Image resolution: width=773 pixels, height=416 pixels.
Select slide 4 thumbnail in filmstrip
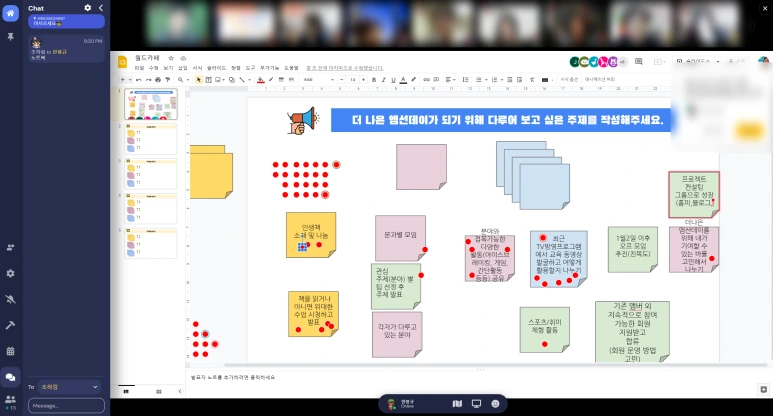(151, 209)
